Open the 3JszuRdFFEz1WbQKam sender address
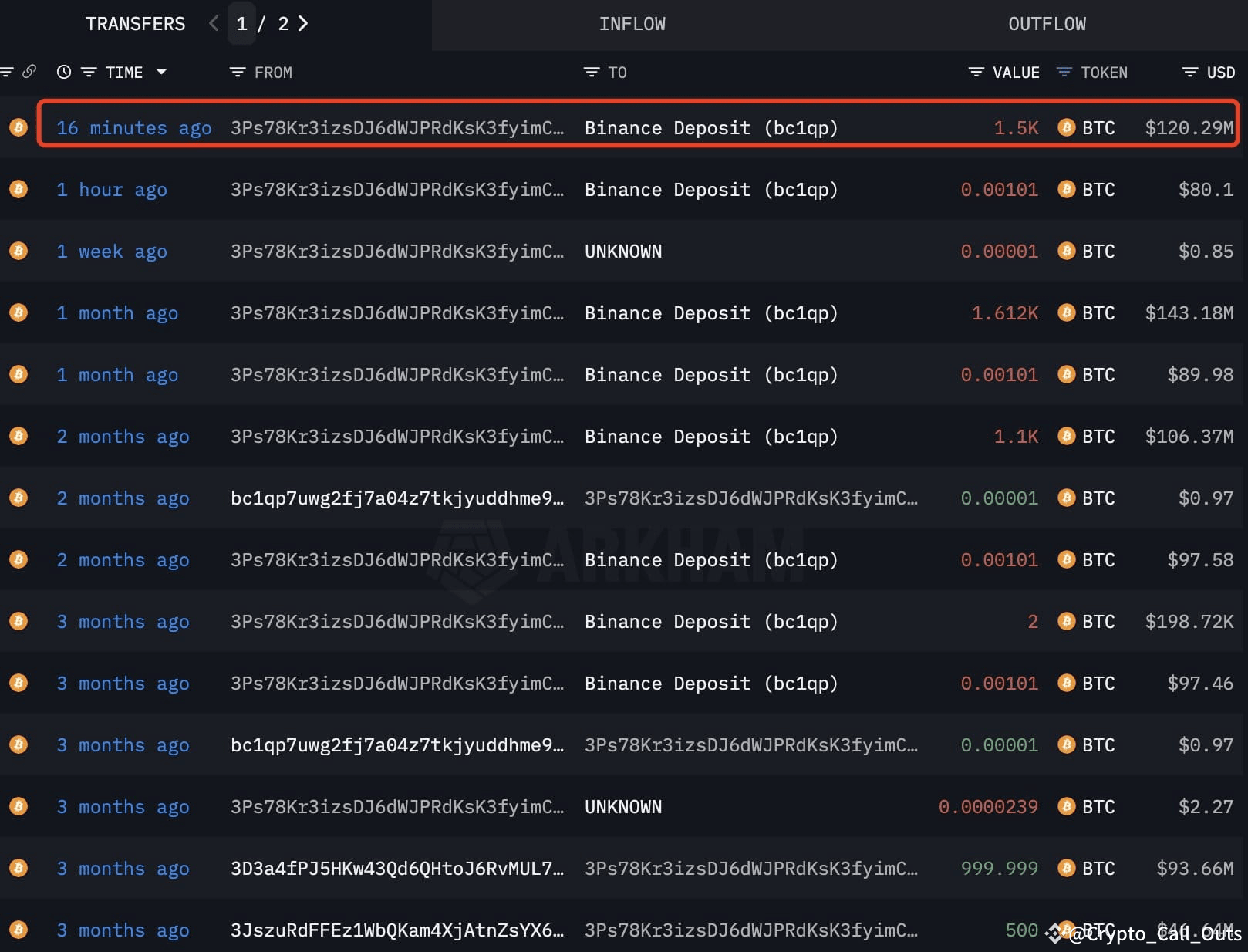Screen dimensions: 1248x952 [x=397, y=930]
